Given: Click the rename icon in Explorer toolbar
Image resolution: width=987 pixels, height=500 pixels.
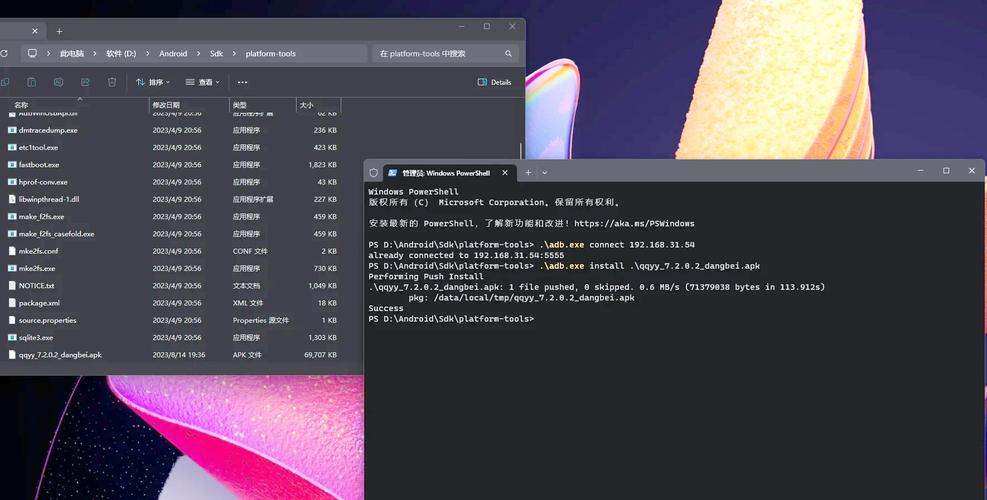Looking at the screenshot, I should 58,82.
